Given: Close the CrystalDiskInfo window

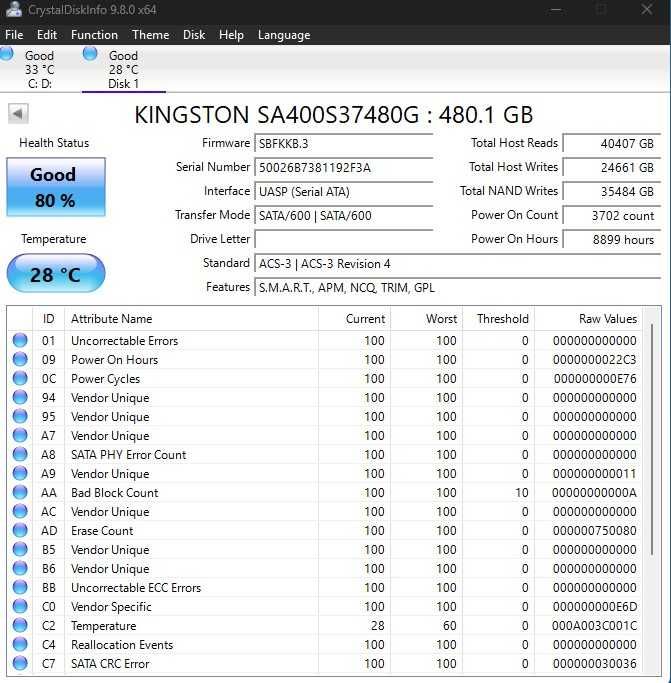Looking at the screenshot, I should (x=647, y=9).
